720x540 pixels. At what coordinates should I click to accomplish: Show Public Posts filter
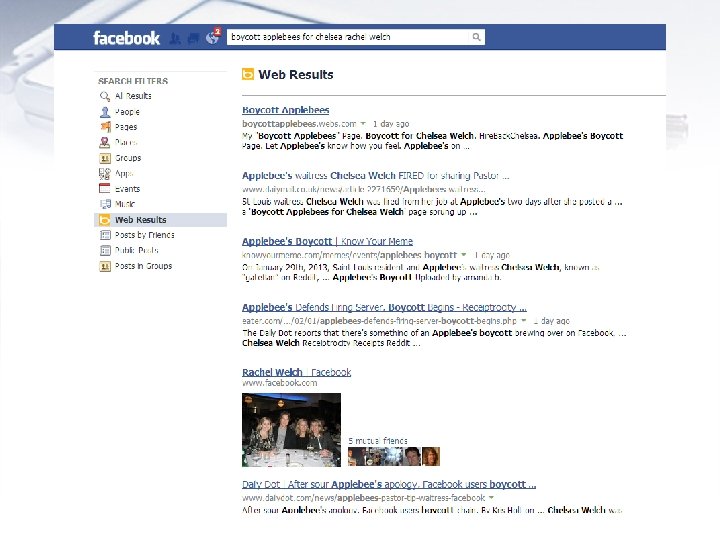pyautogui.click(x=137, y=250)
